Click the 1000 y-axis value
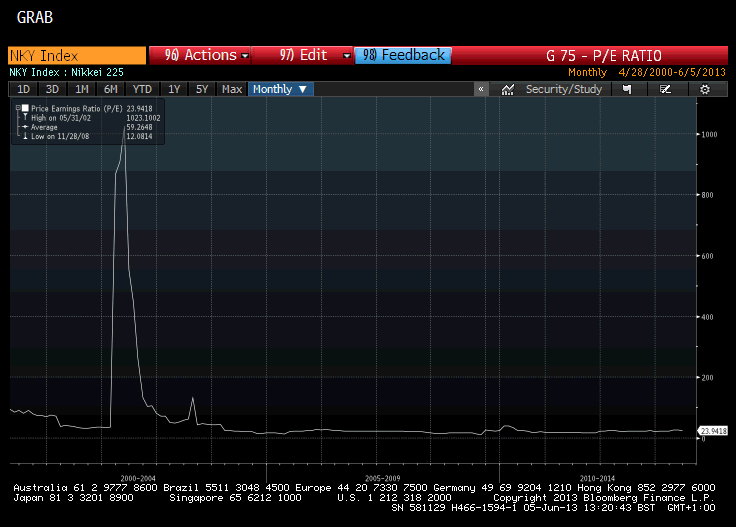This screenshot has width=736, height=527. [x=709, y=135]
